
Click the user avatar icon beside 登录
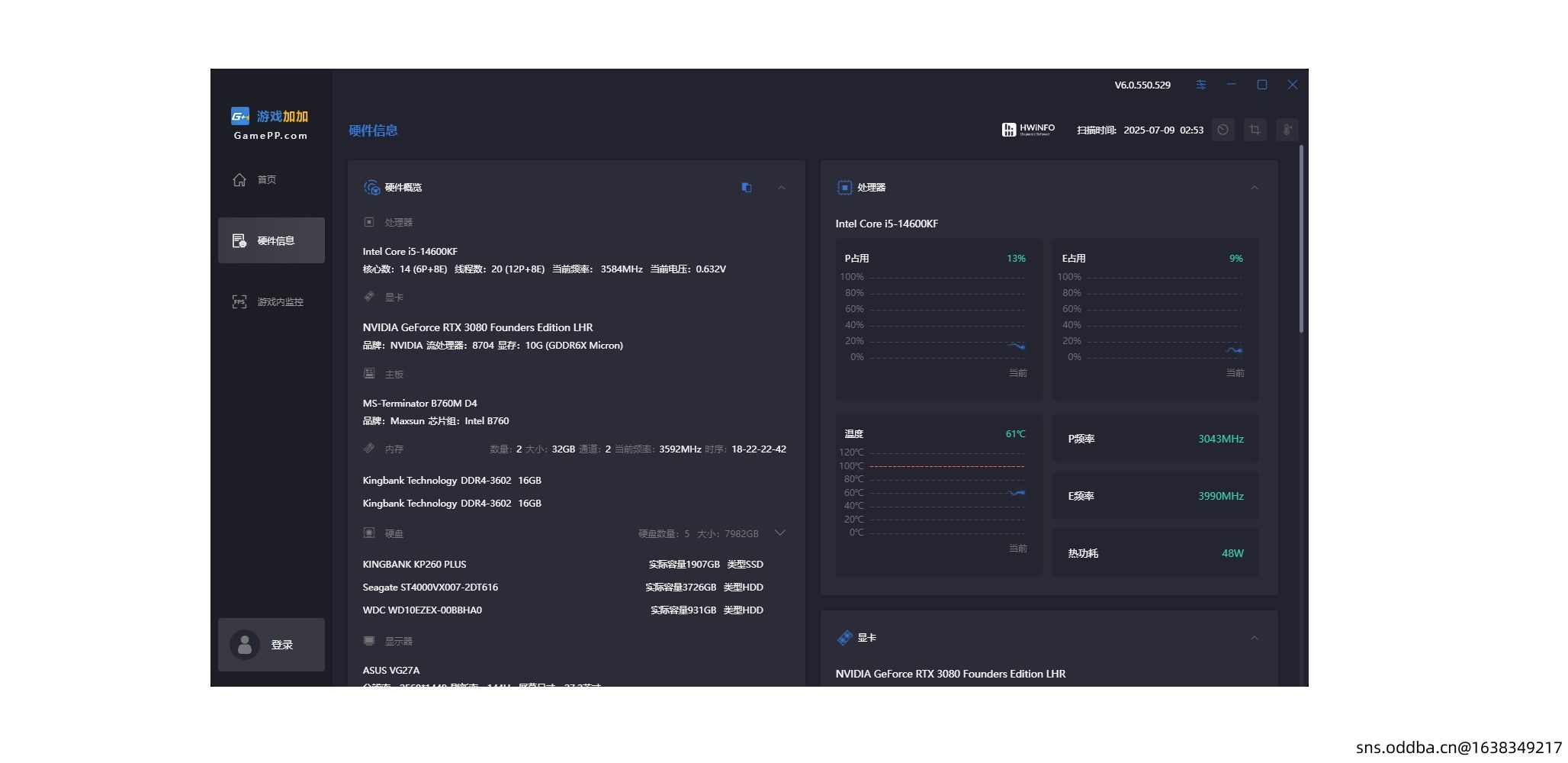click(x=245, y=645)
